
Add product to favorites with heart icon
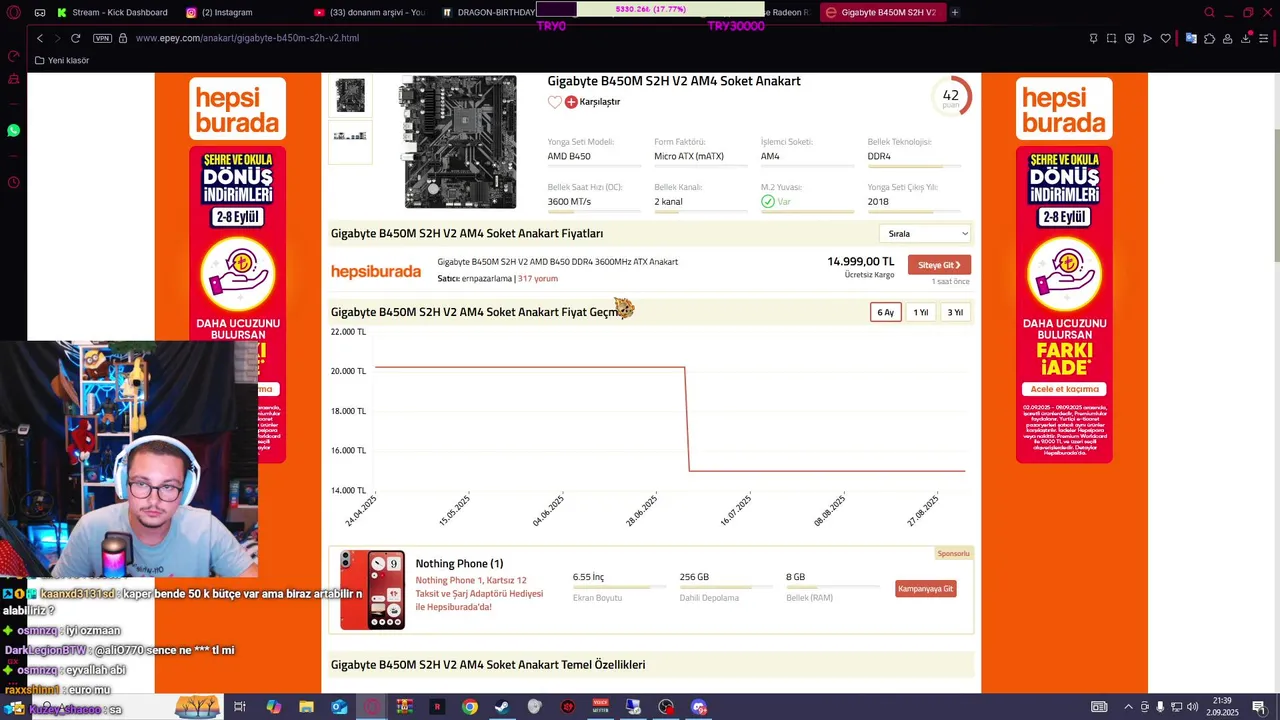(x=555, y=102)
